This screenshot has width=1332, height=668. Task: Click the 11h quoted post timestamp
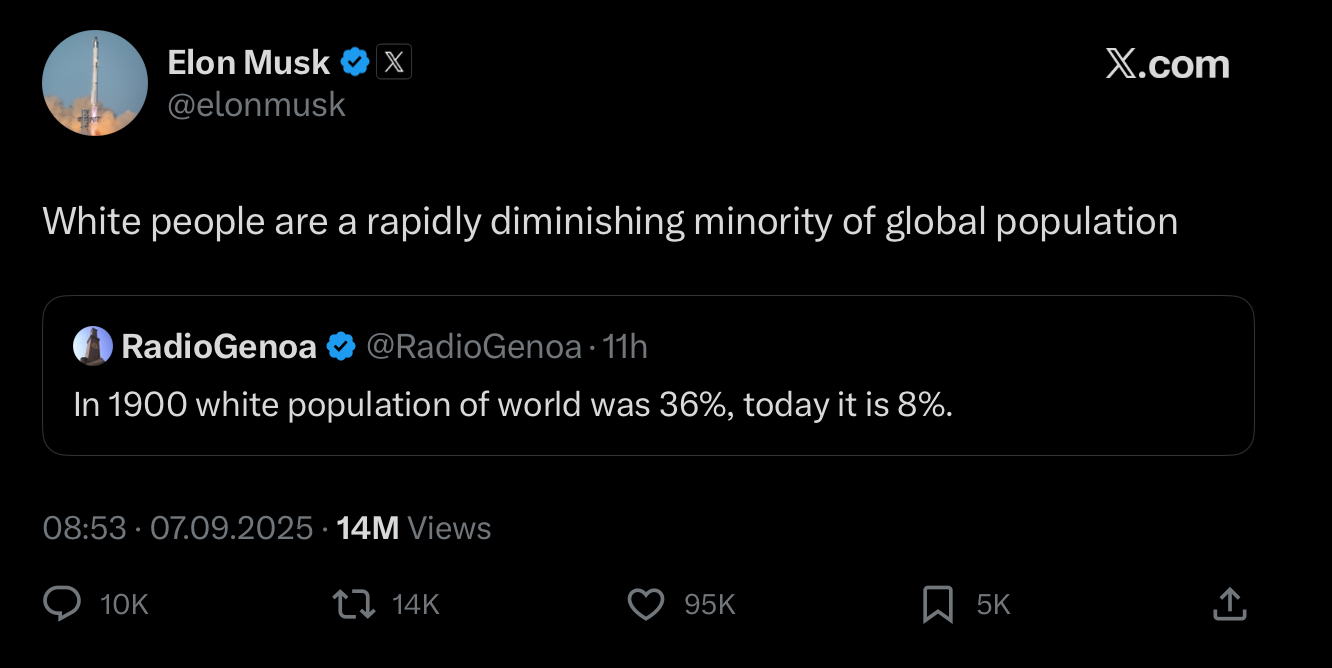tap(627, 347)
